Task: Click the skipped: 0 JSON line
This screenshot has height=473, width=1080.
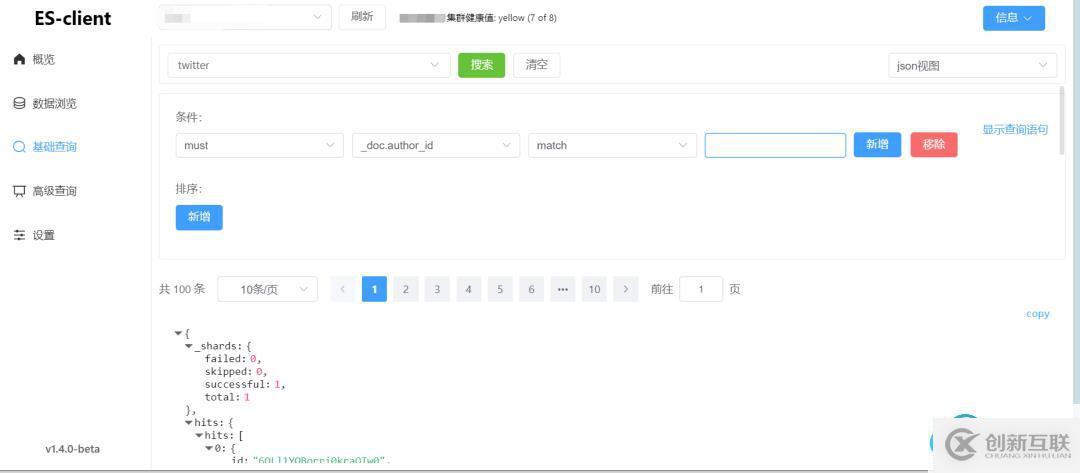Action: 236,372
